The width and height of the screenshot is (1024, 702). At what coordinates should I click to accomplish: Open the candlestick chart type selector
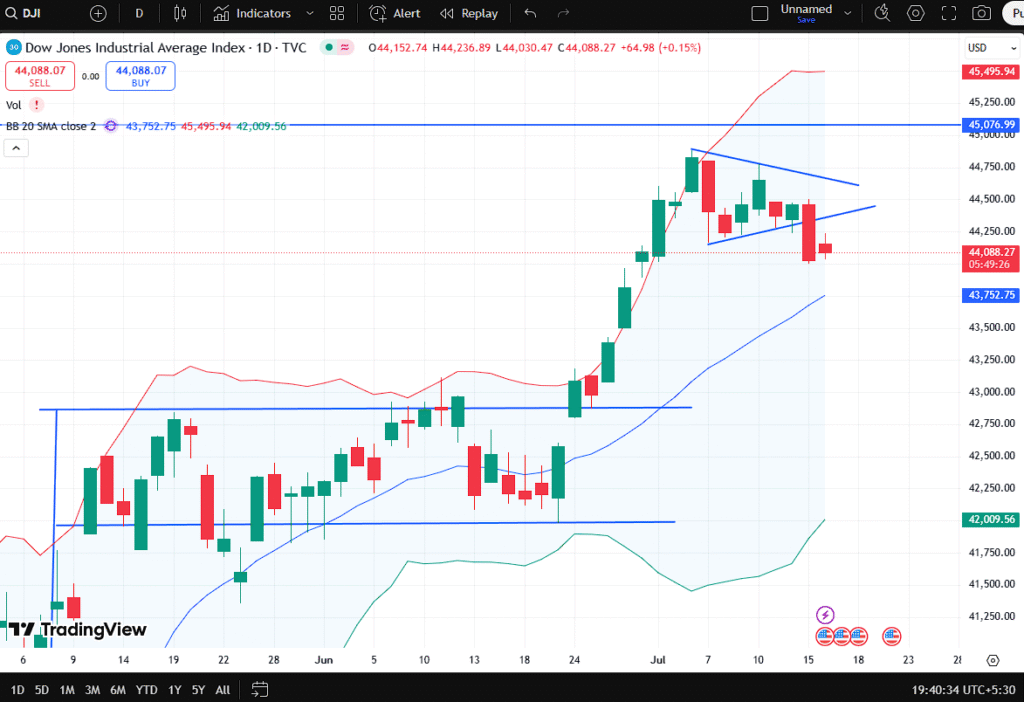point(180,13)
